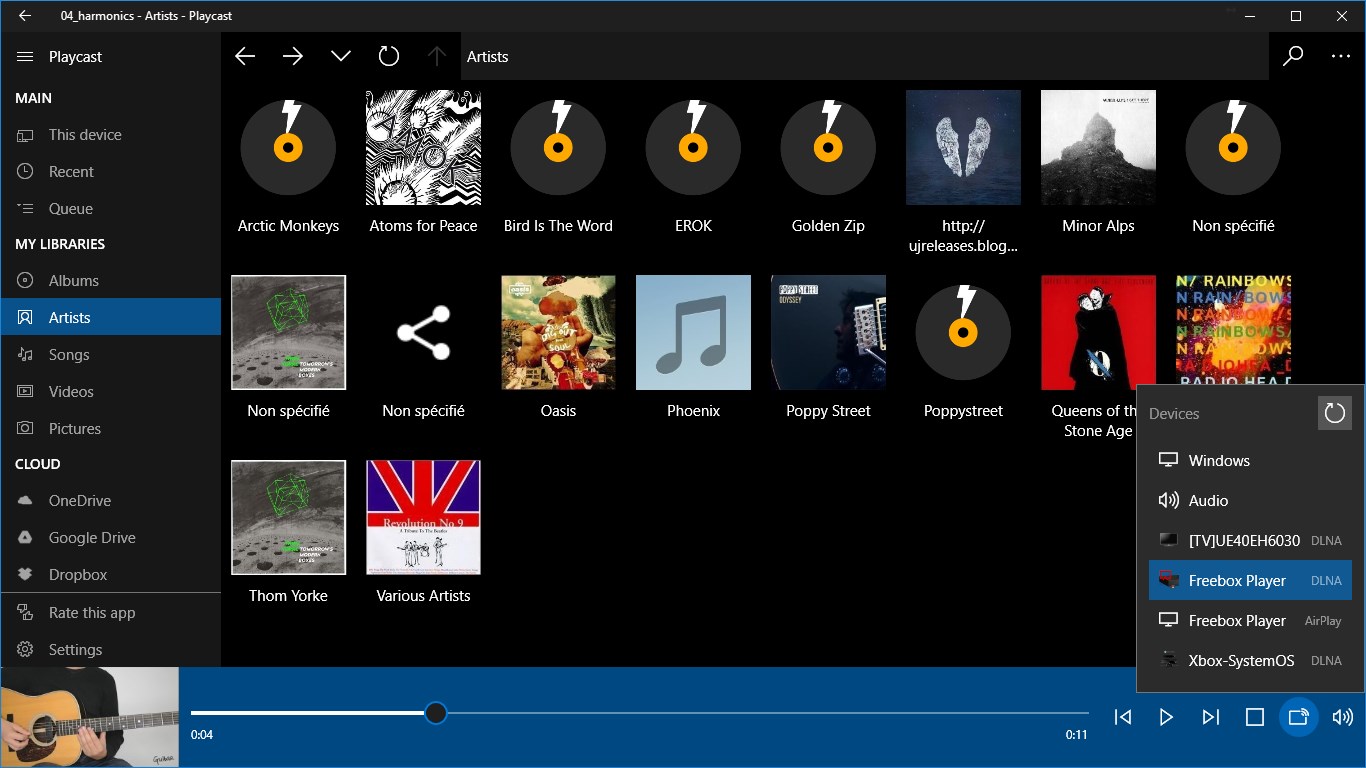Image resolution: width=1366 pixels, height=768 pixels.
Task: Go to the previous track
Action: 1123,717
